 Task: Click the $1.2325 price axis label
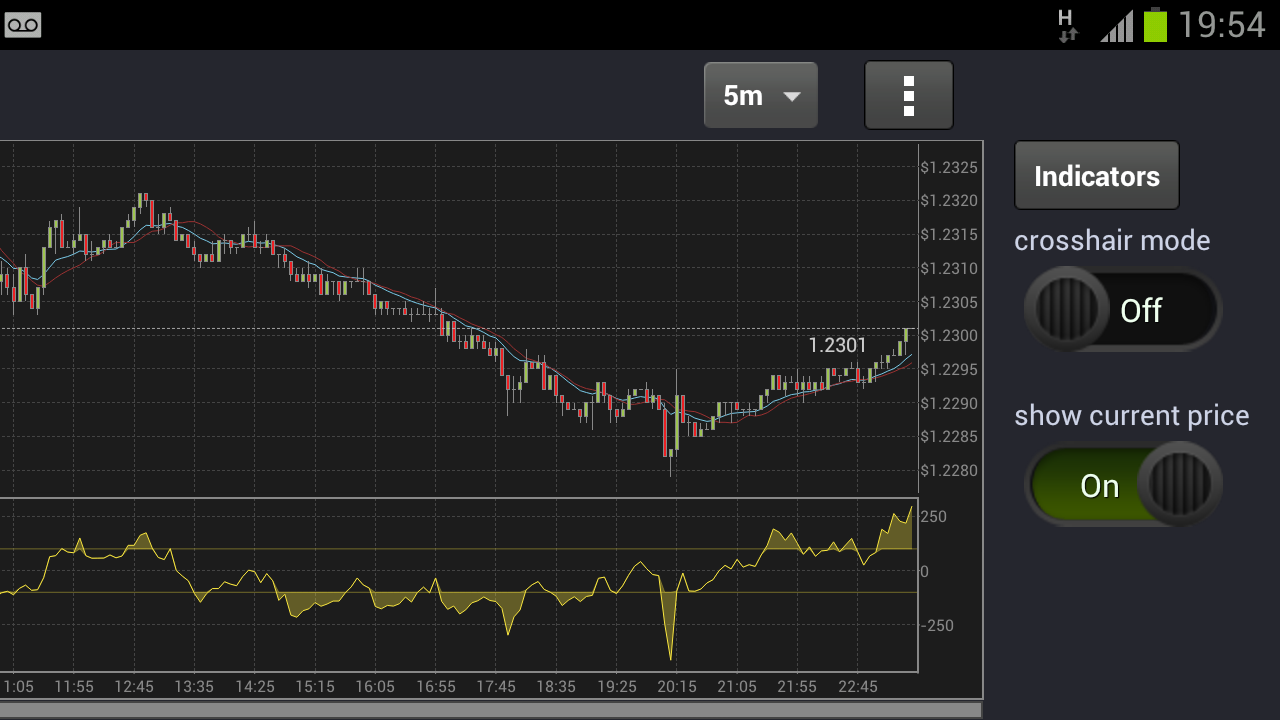click(949, 167)
